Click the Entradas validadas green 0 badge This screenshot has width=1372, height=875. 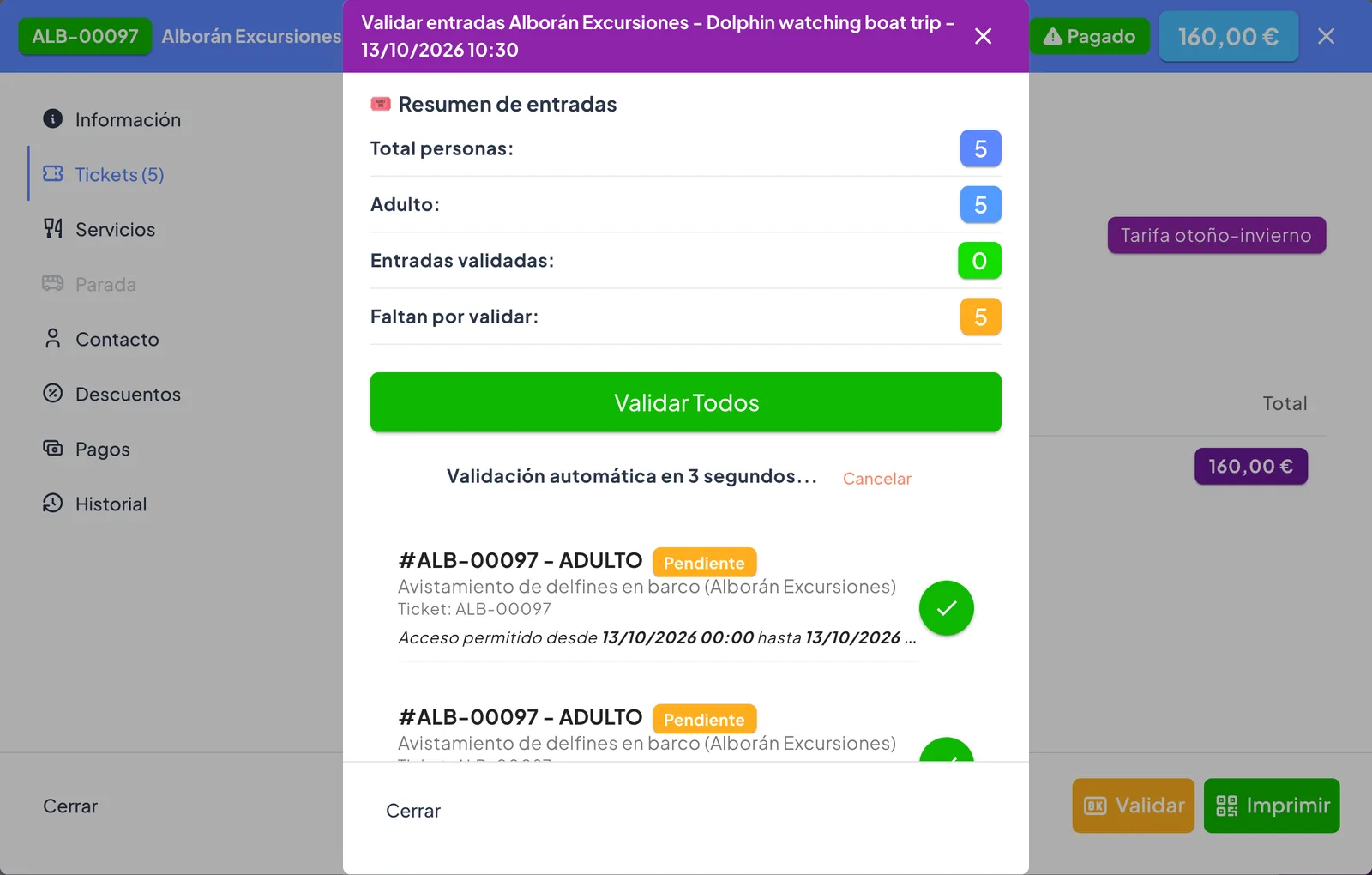pos(979,261)
